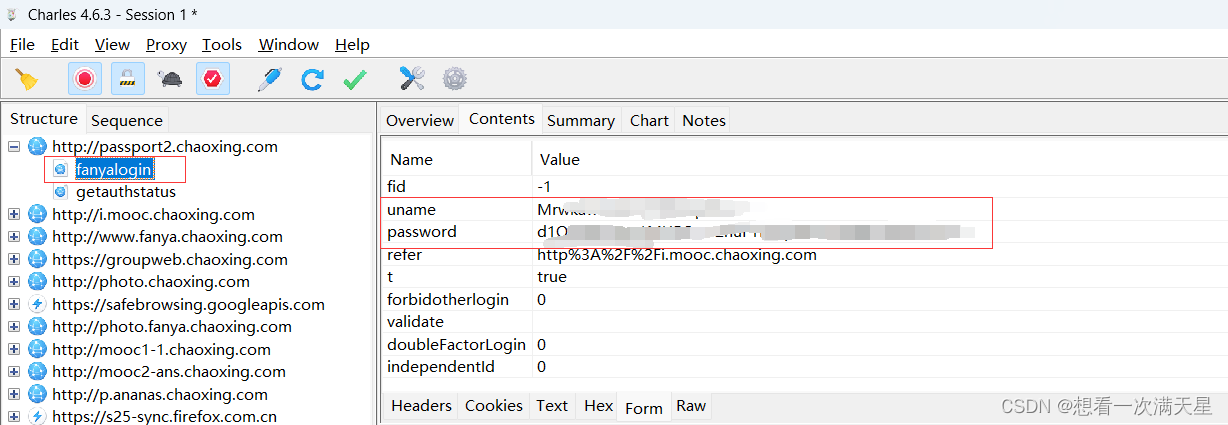Open the Proxy menu
Image resolution: width=1228 pixels, height=425 pixels.
click(x=166, y=44)
